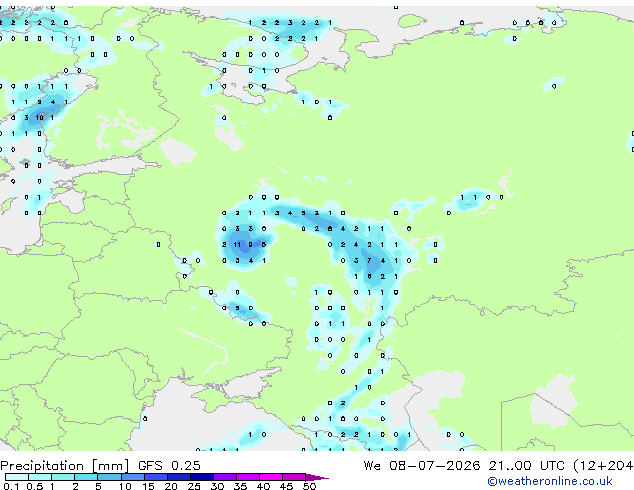This screenshot has width=634, height=490.
Task: Pick the 10–15 mm legend color swatch
Action: tap(132, 477)
